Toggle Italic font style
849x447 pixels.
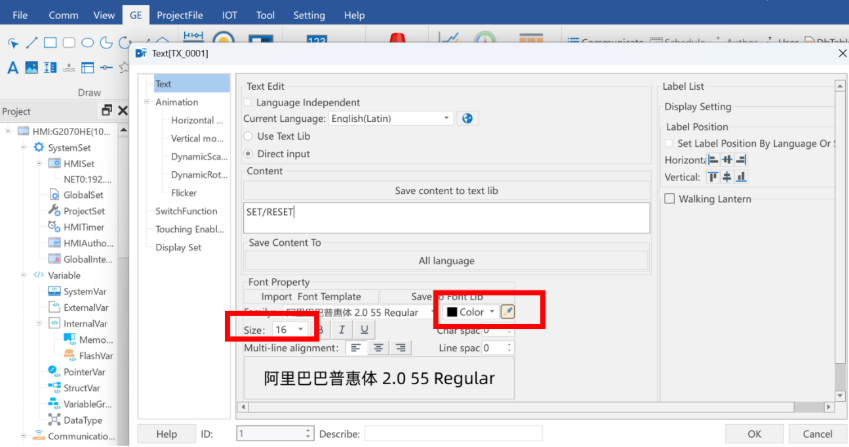pyautogui.click(x=342, y=330)
